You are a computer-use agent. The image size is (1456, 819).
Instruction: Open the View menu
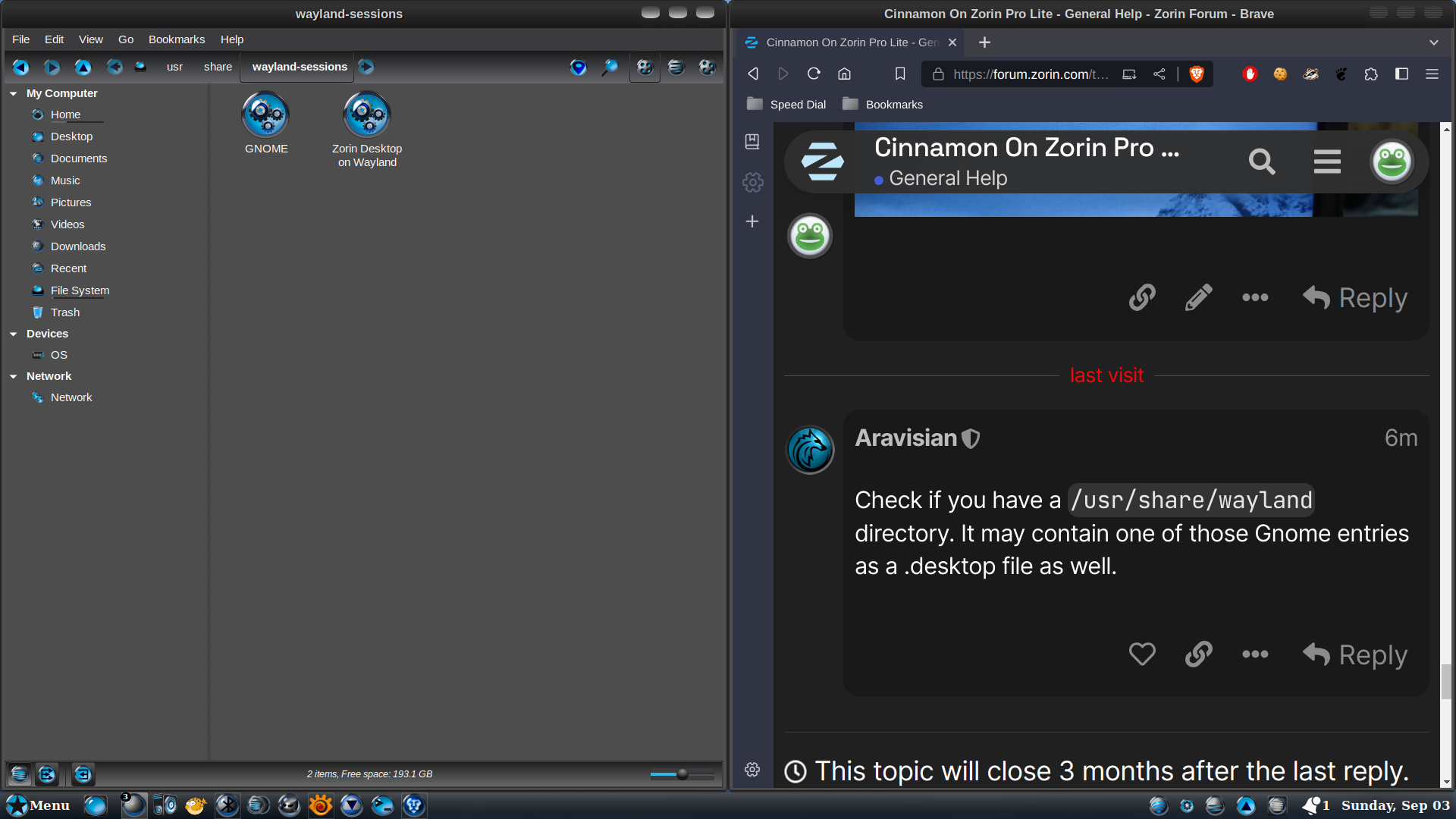(x=90, y=39)
